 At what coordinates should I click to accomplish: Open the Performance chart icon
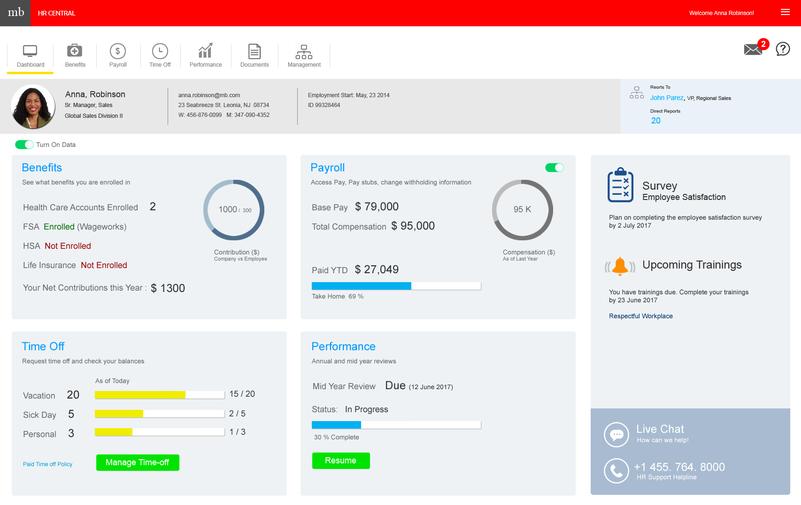(x=205, y=51)
